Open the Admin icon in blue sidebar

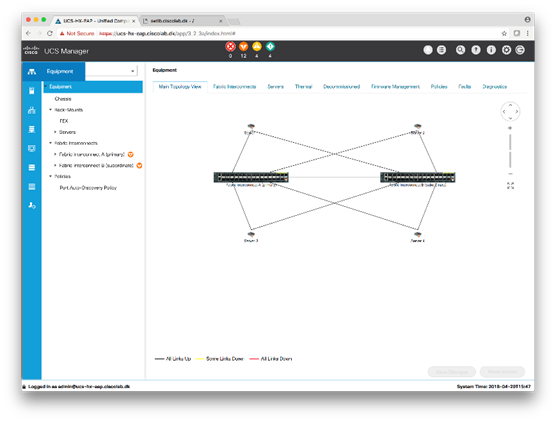32,205
